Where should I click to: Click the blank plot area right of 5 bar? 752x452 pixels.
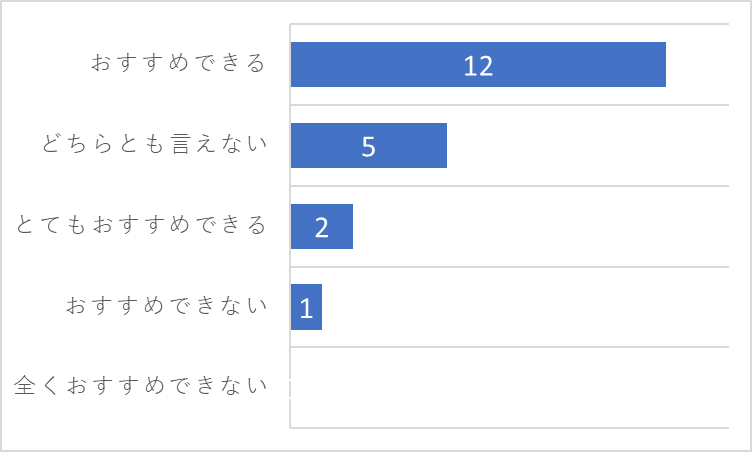588,145
